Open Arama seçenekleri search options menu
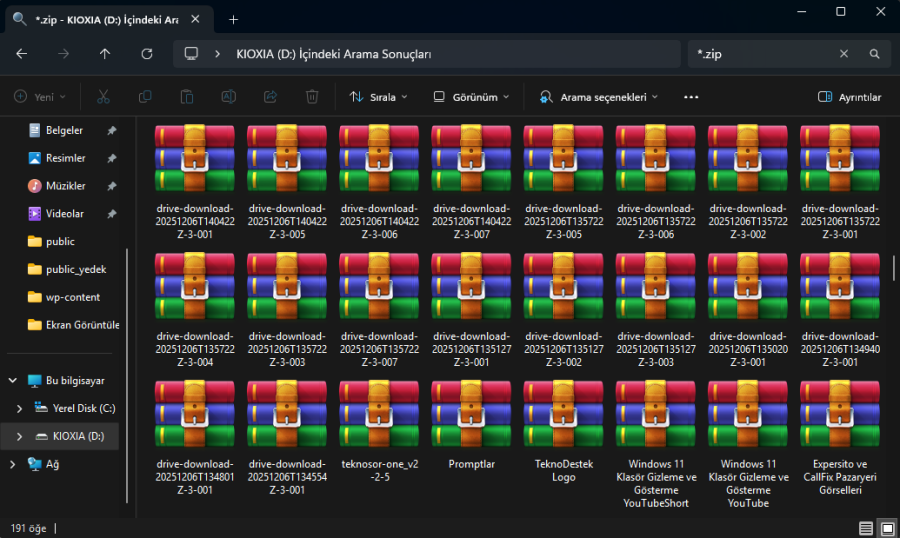The width and height of the screenshot is (900, 538). 598,97
